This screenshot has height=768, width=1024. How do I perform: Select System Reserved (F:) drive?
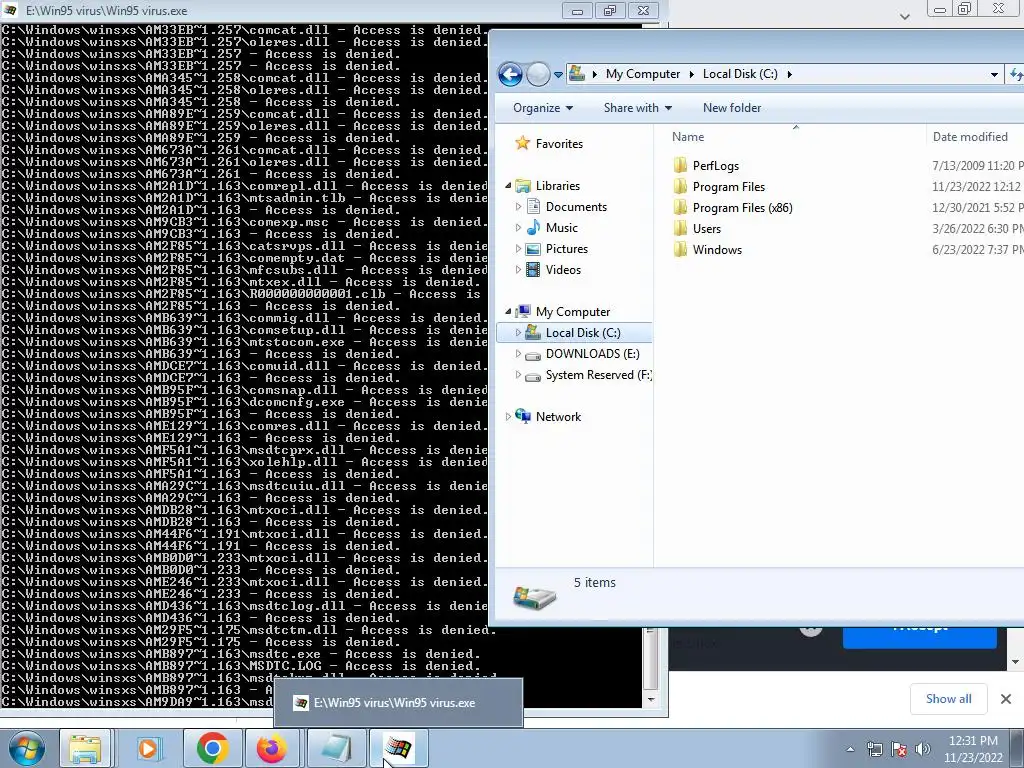click(x=598, y=375)
